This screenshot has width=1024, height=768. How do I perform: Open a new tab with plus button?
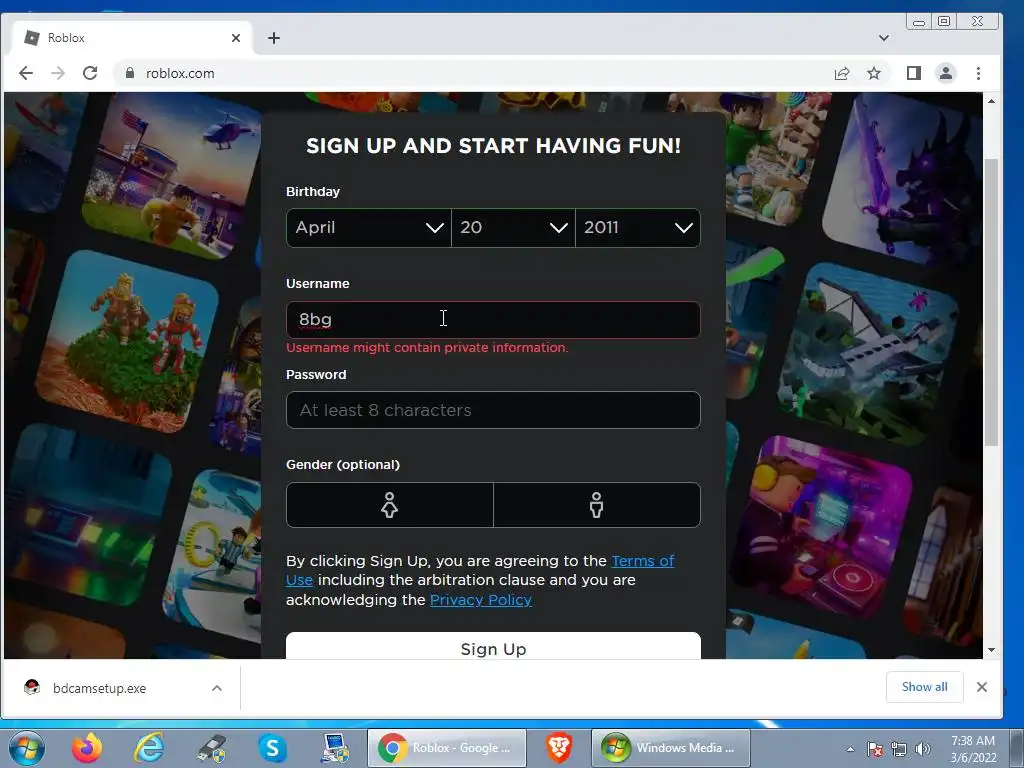(x=274, y=38)
